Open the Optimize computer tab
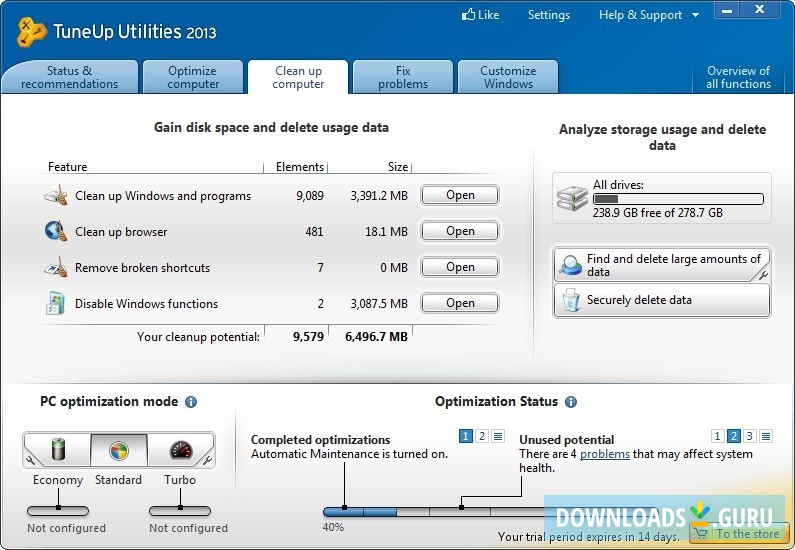The image size is (795, 550). 193,77
